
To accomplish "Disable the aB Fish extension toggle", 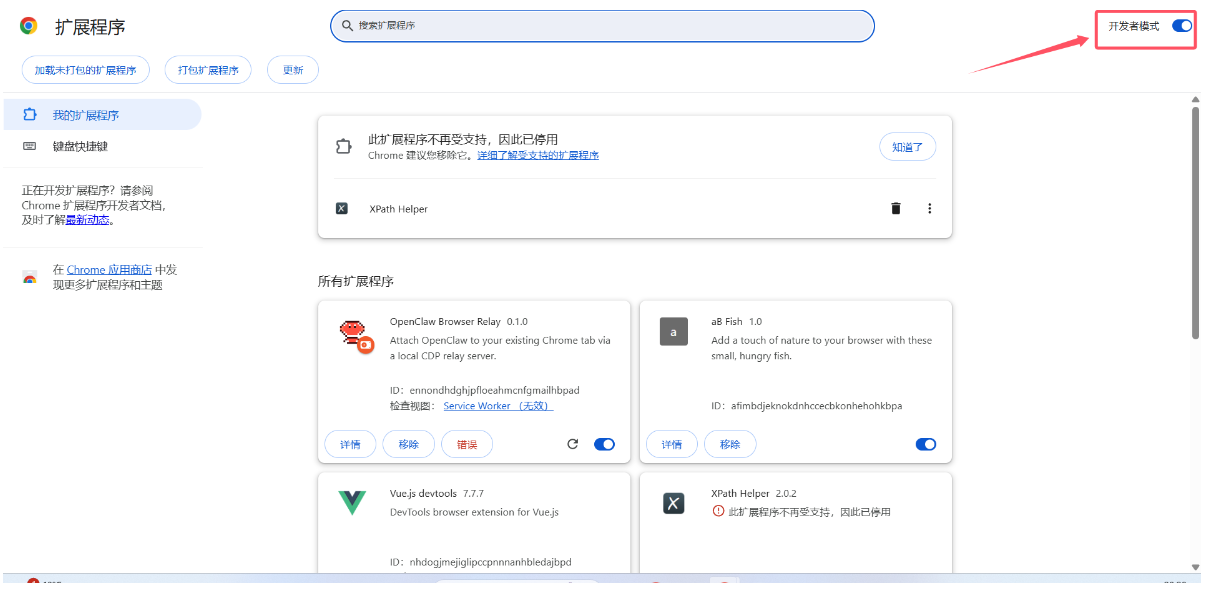I will (x=926, y=444).
